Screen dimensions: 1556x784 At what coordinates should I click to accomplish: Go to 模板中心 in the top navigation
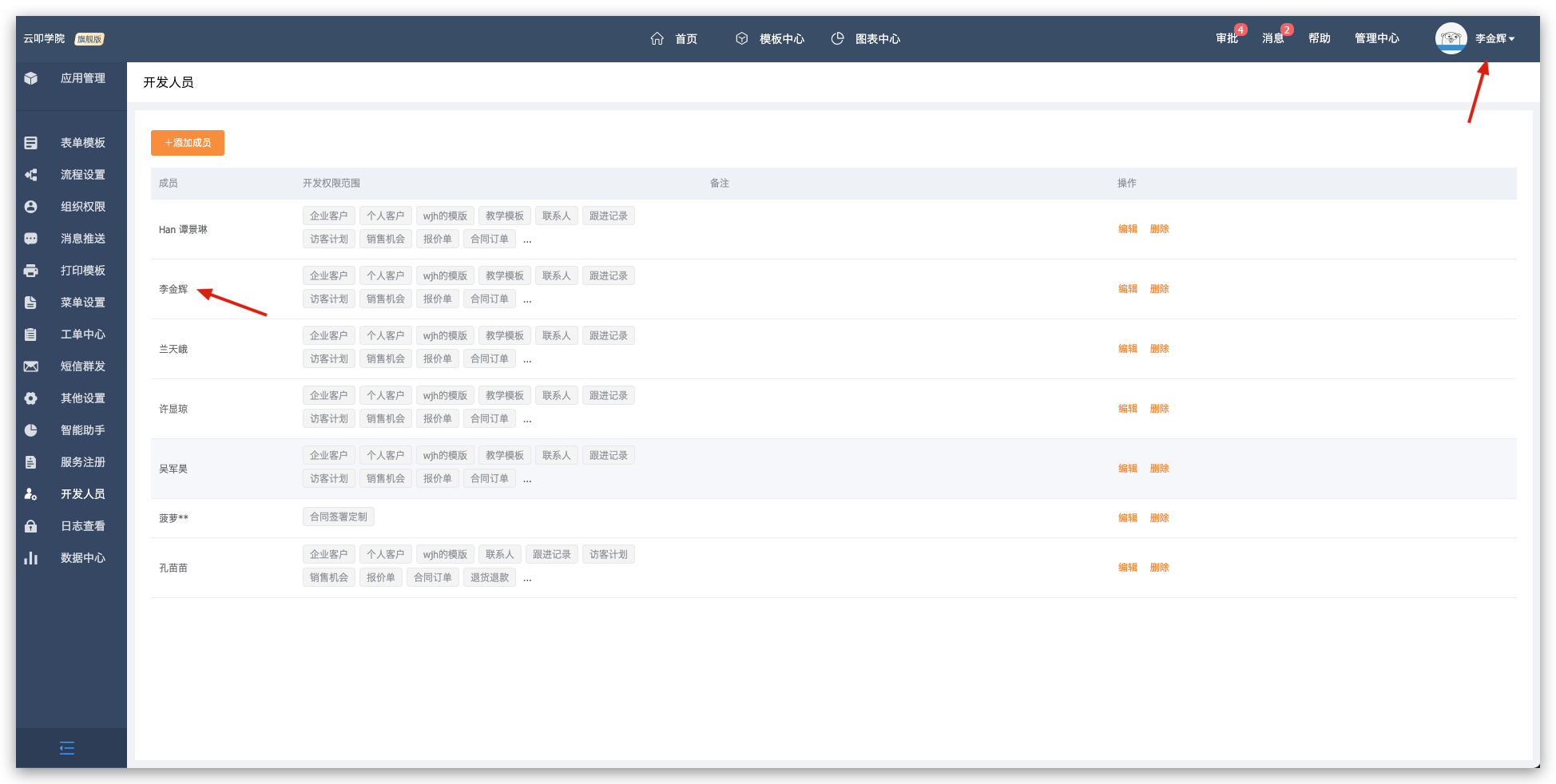(x=770, y=38)
